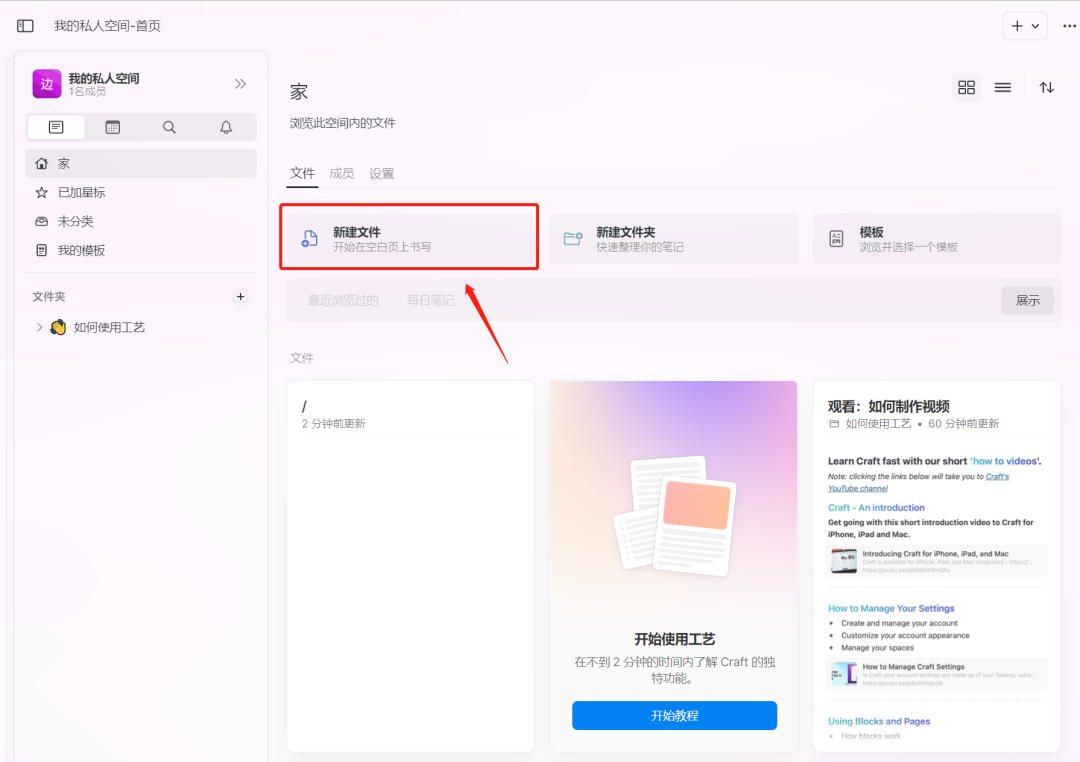Click the Craft - An introduction heading

tap(876, 508)
